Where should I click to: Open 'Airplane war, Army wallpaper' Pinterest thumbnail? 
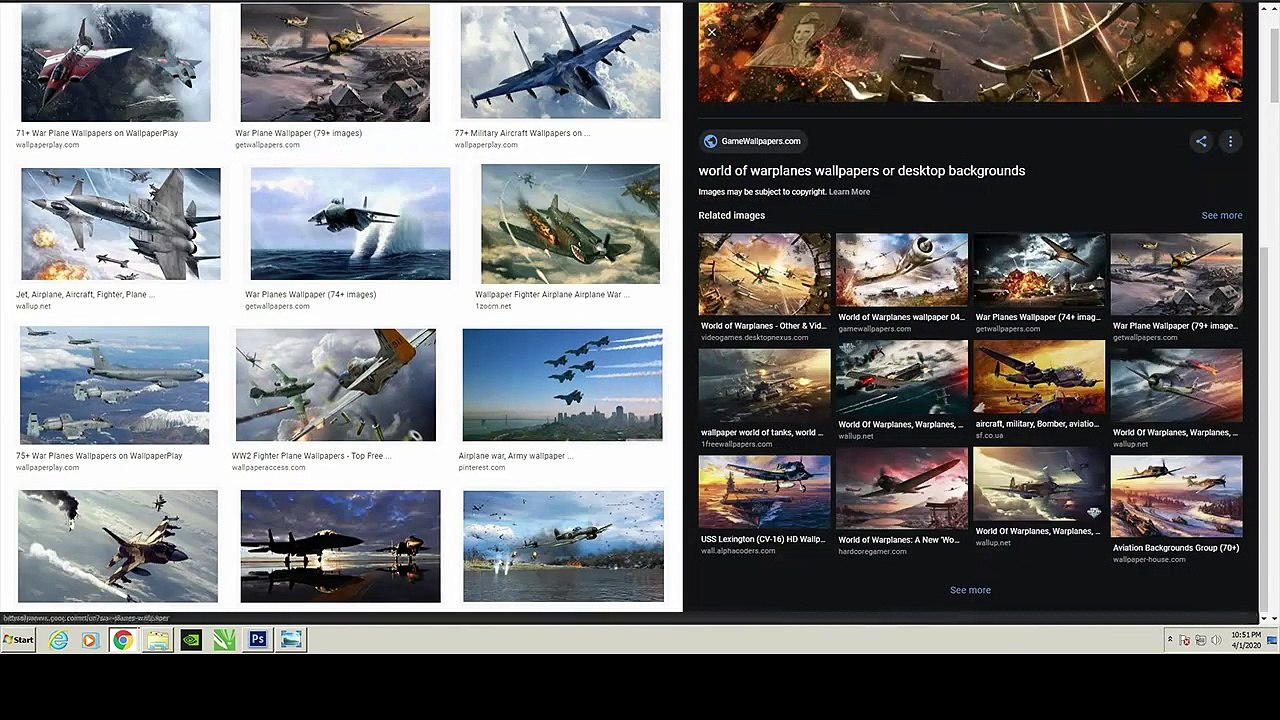pyautogui.click(x=562, y=385)
